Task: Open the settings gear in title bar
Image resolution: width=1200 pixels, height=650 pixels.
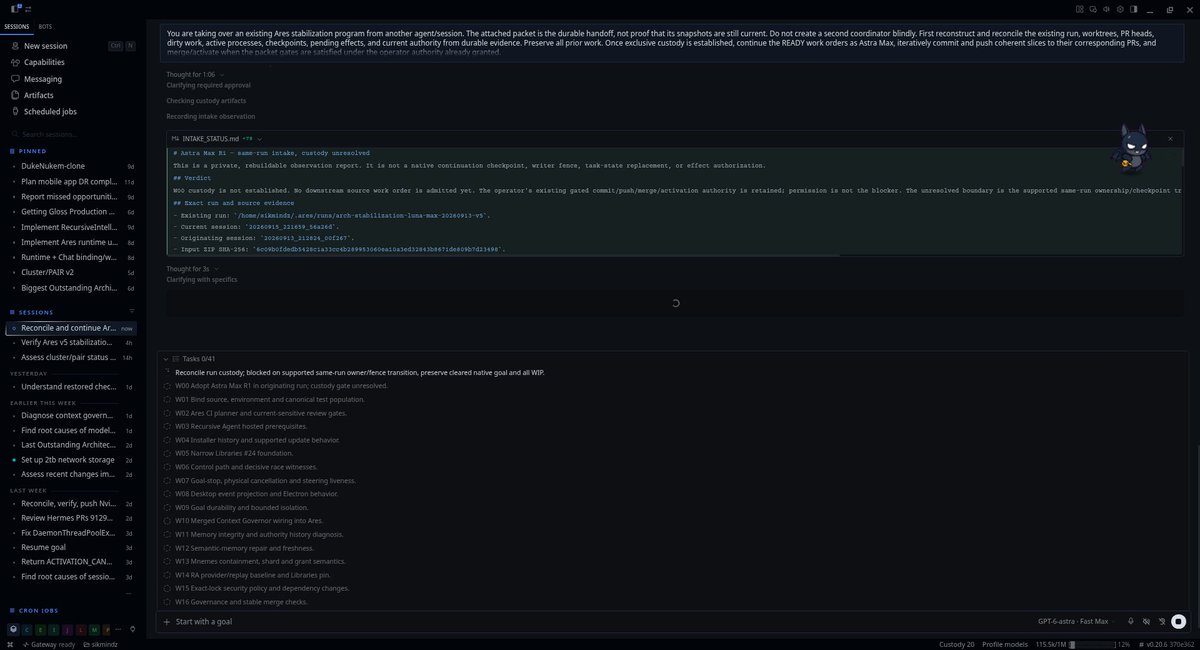Action: 1121,9
